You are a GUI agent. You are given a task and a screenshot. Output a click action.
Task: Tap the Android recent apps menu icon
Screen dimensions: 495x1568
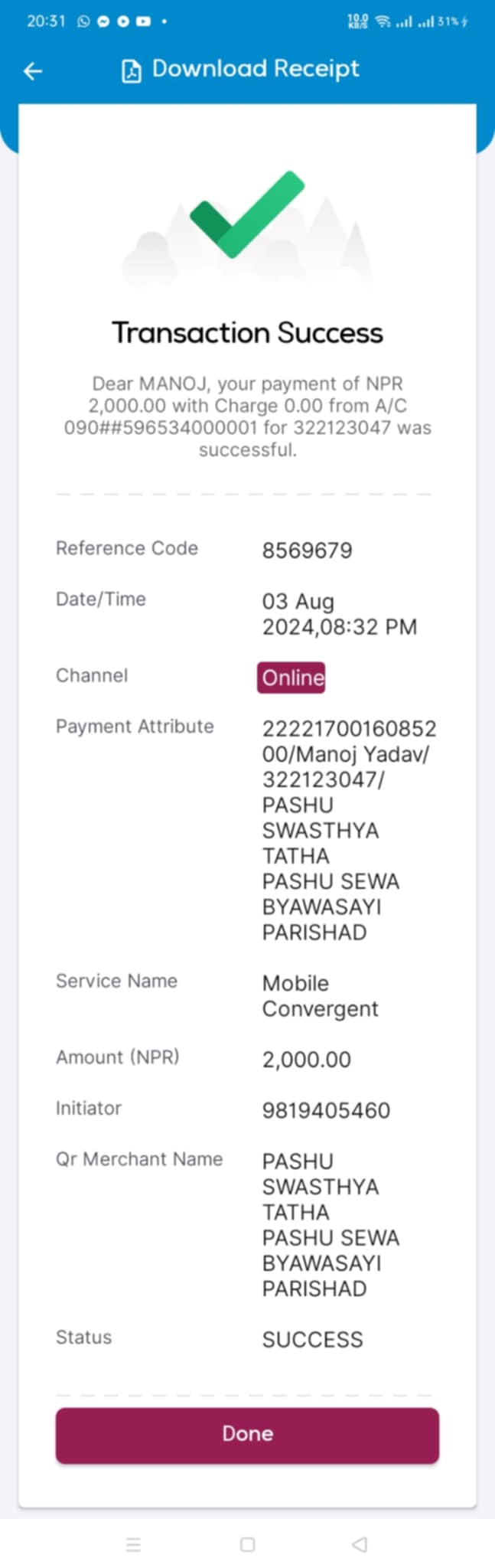point(133,1544)
